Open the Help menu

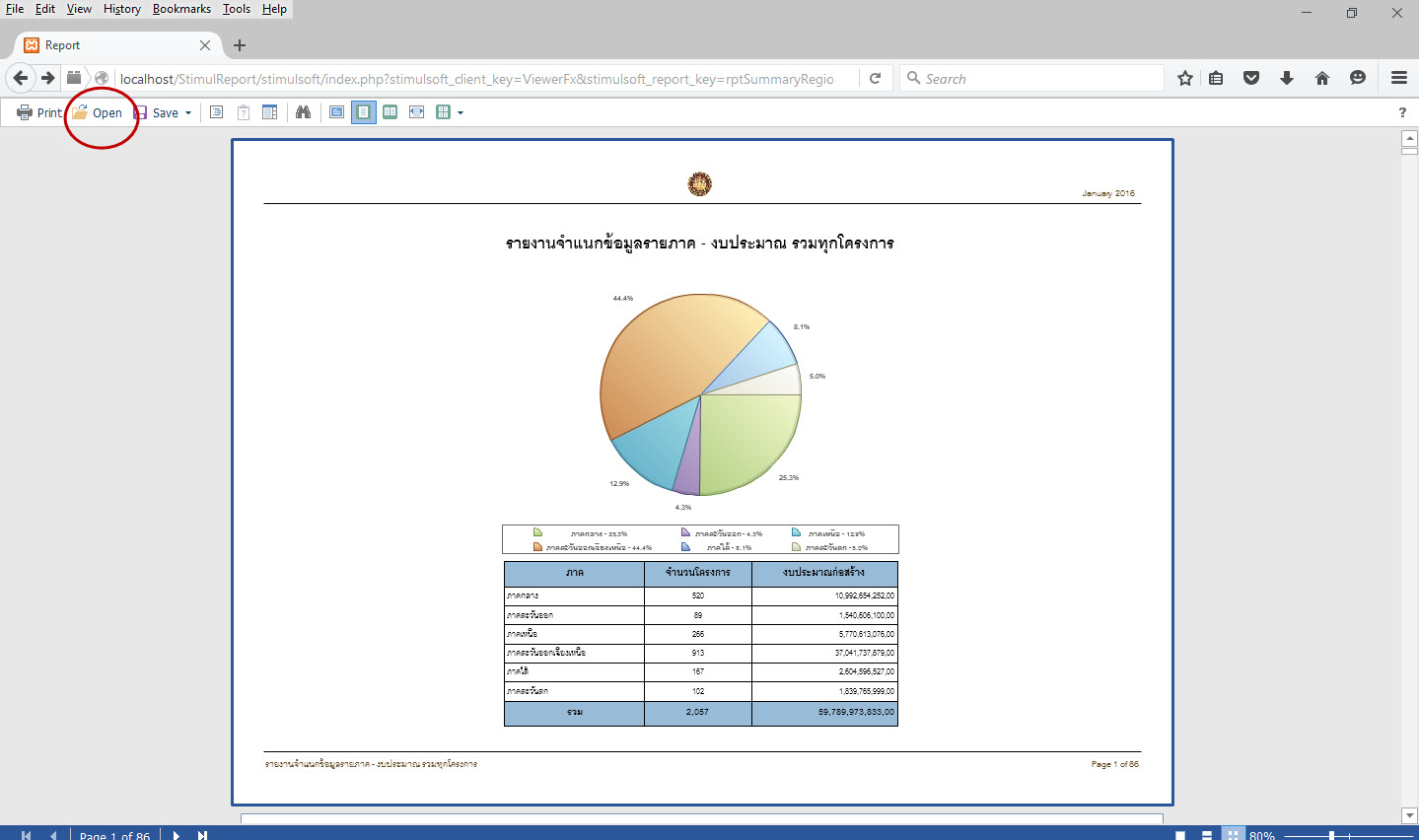tap(274, 9)
